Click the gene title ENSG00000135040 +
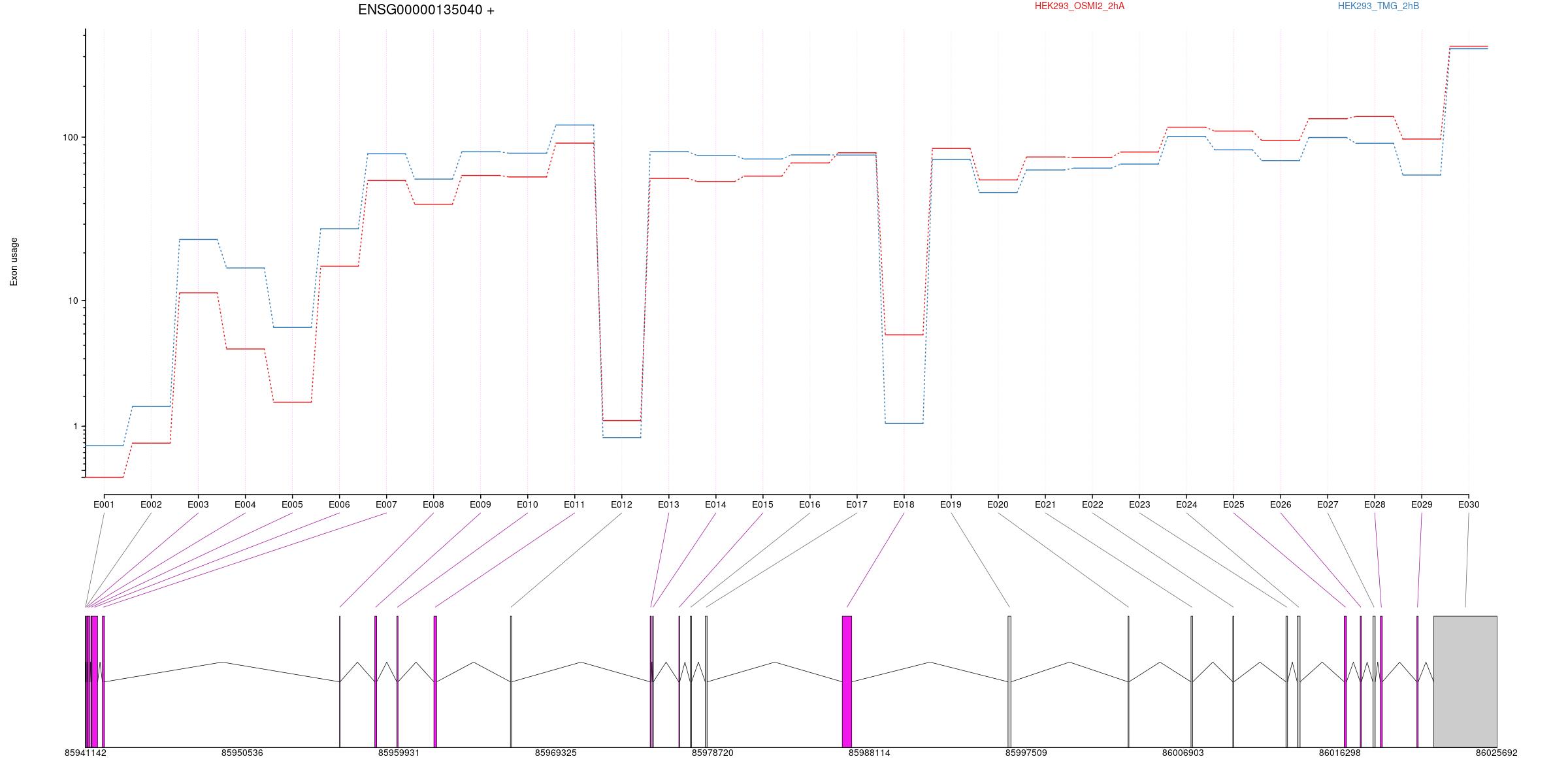 426,10
